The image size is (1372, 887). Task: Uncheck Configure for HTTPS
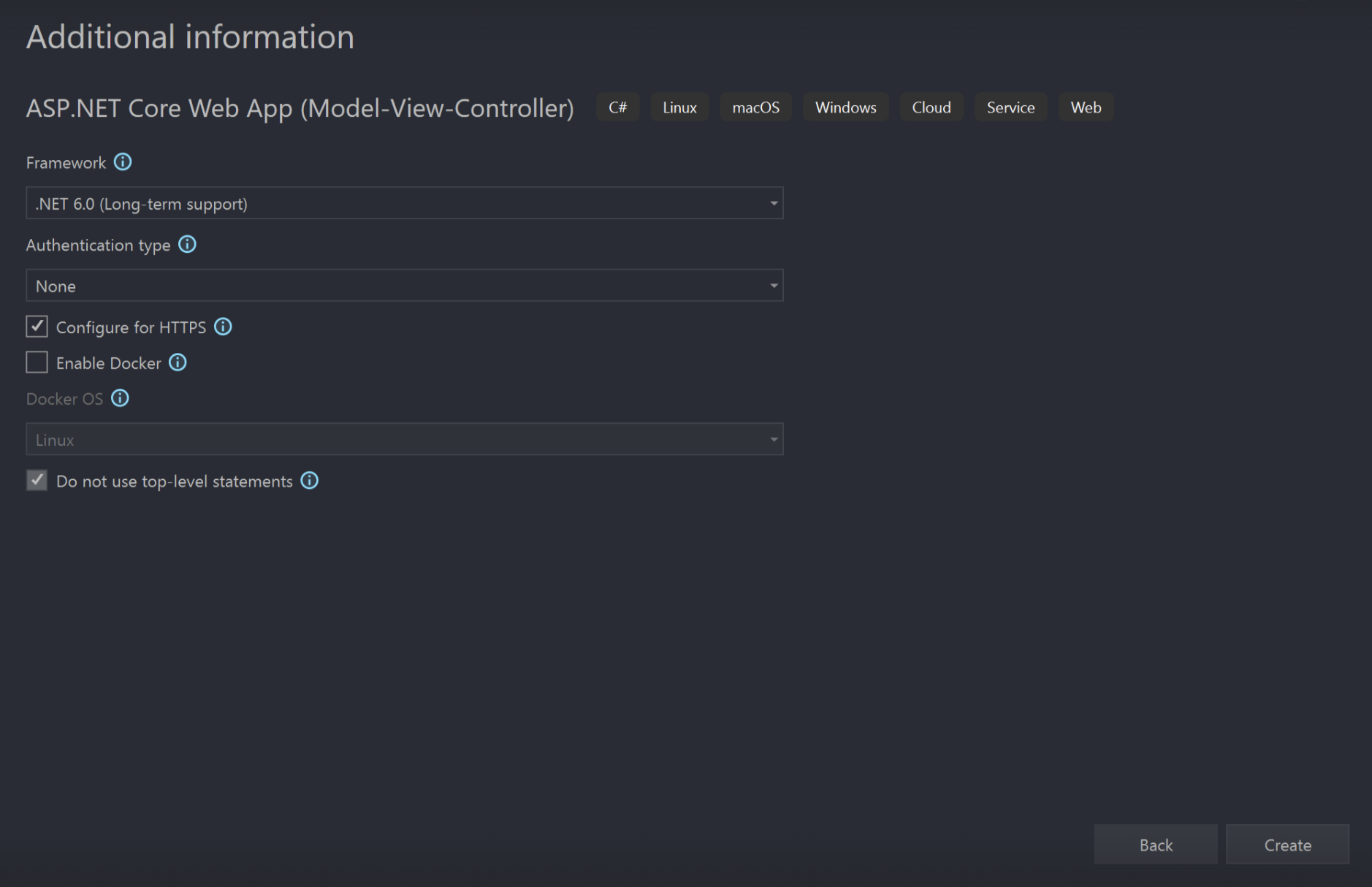(x=36, y=327)
